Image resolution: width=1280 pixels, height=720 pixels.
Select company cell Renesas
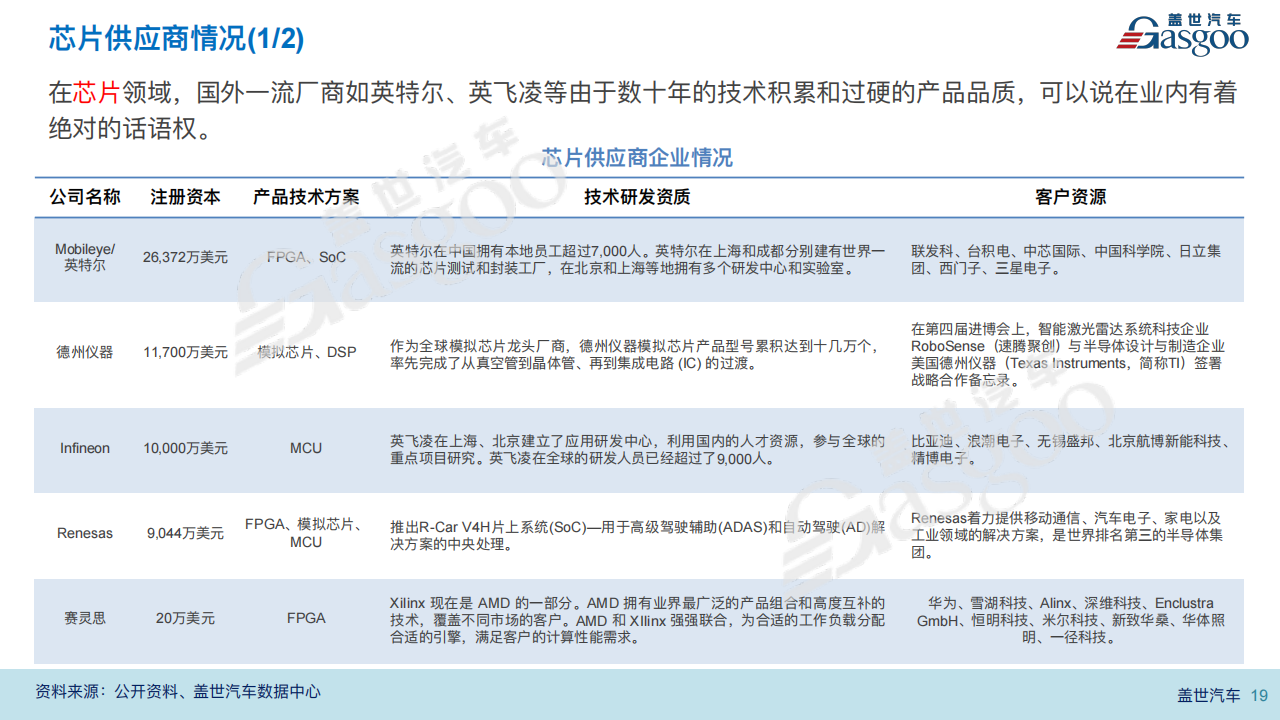pyautogui.click(x=85, y=534)
